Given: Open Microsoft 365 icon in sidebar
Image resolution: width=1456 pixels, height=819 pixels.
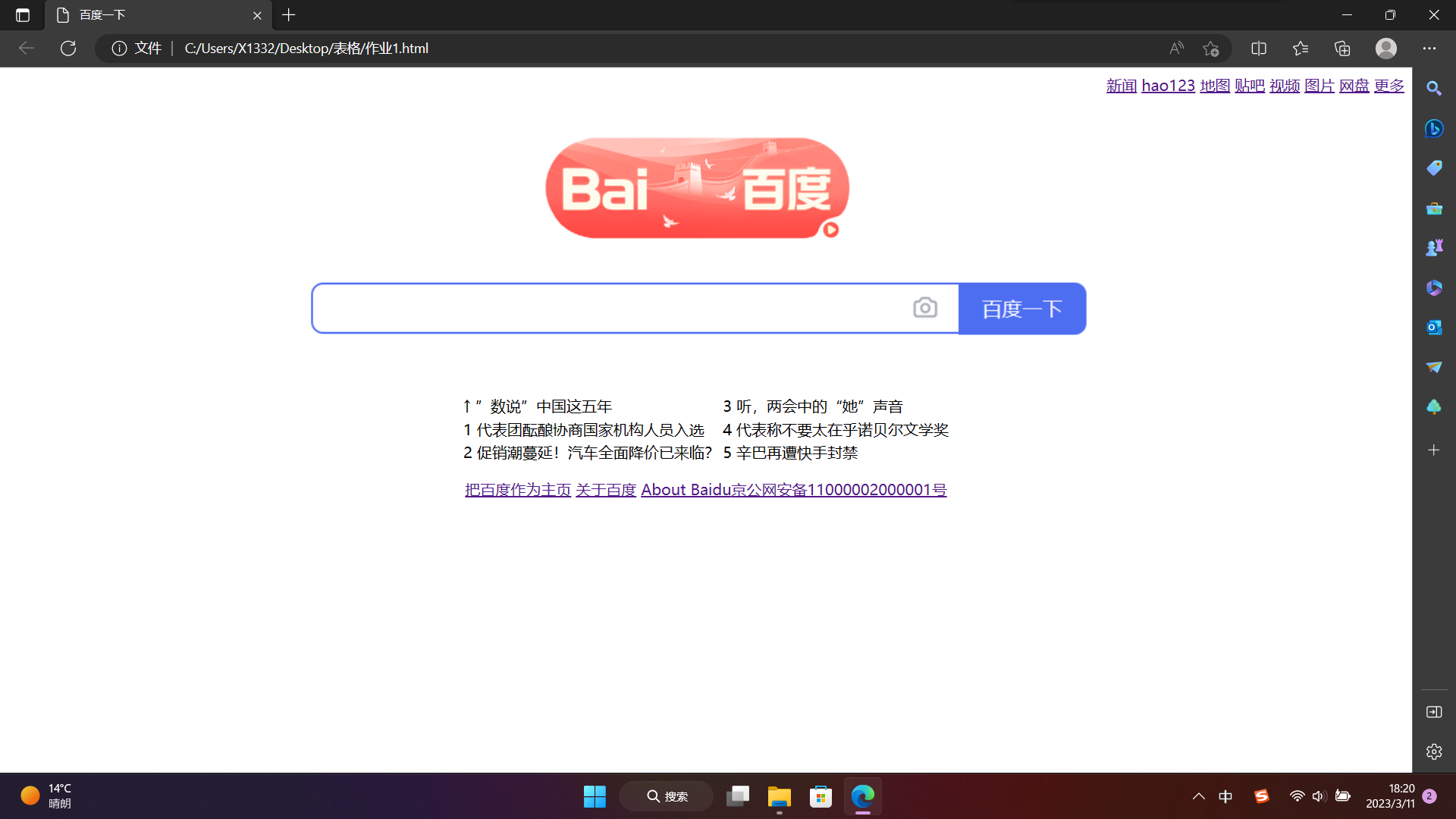Looking at the screenshot, I should [1433, 288].
